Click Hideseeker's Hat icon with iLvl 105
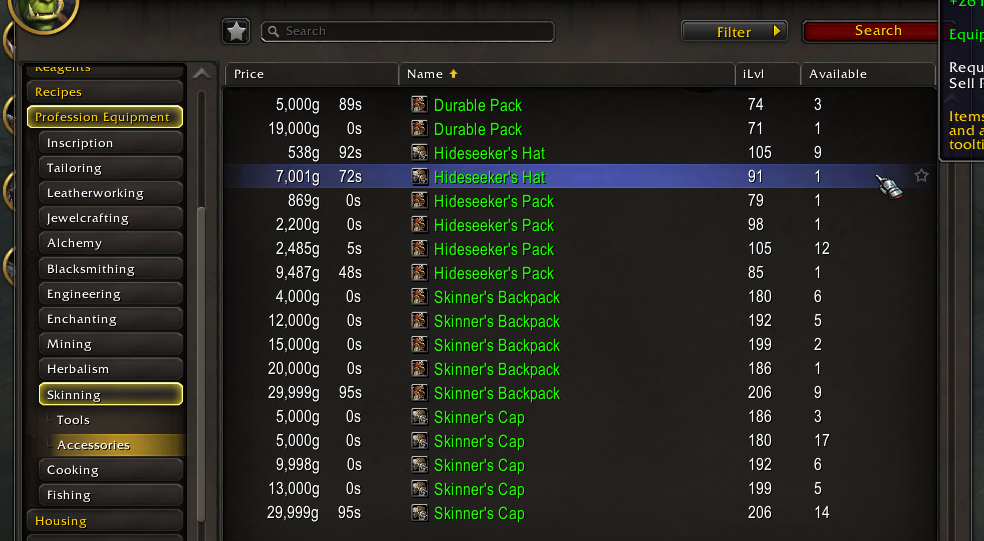 (x=419, y=153)
